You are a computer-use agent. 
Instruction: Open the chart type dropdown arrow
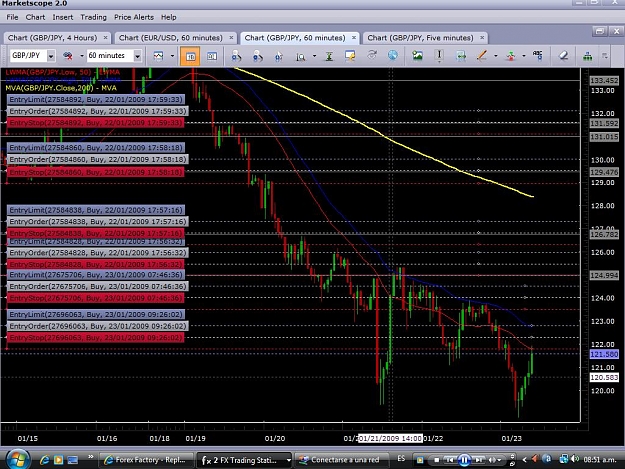(x=172, y=56)
